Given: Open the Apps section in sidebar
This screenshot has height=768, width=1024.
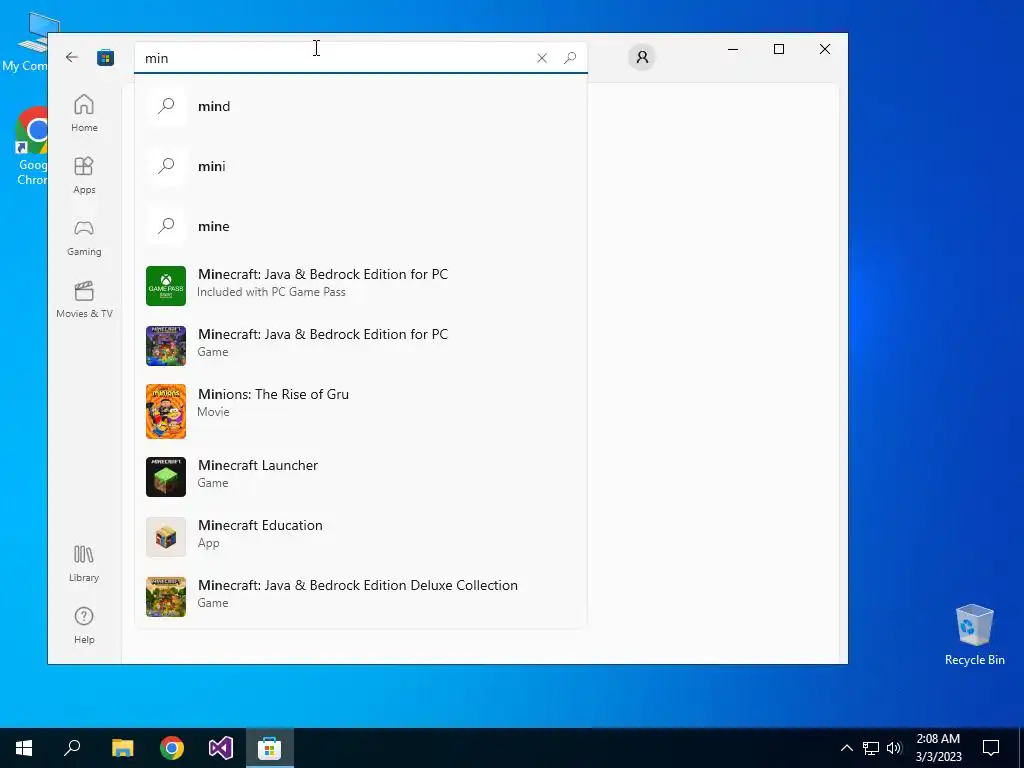Looking at the screenshot, I should pos(84,175).
